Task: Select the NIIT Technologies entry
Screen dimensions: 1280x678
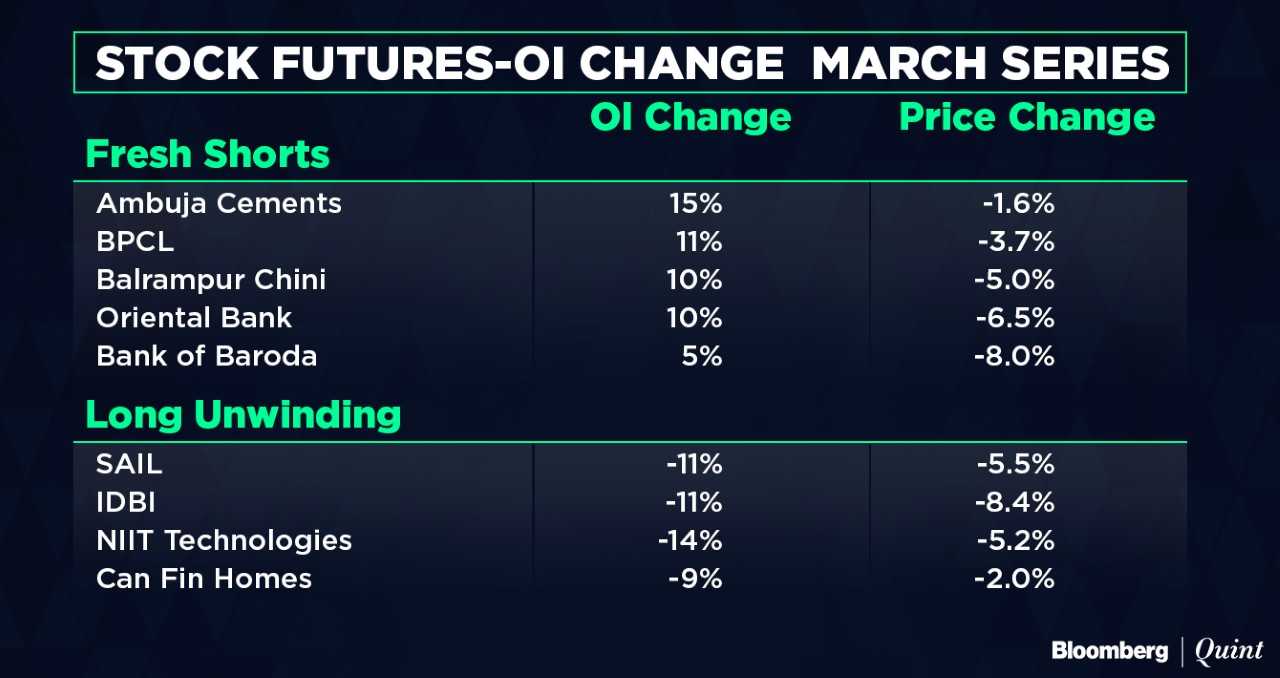Action: point(224,541)
